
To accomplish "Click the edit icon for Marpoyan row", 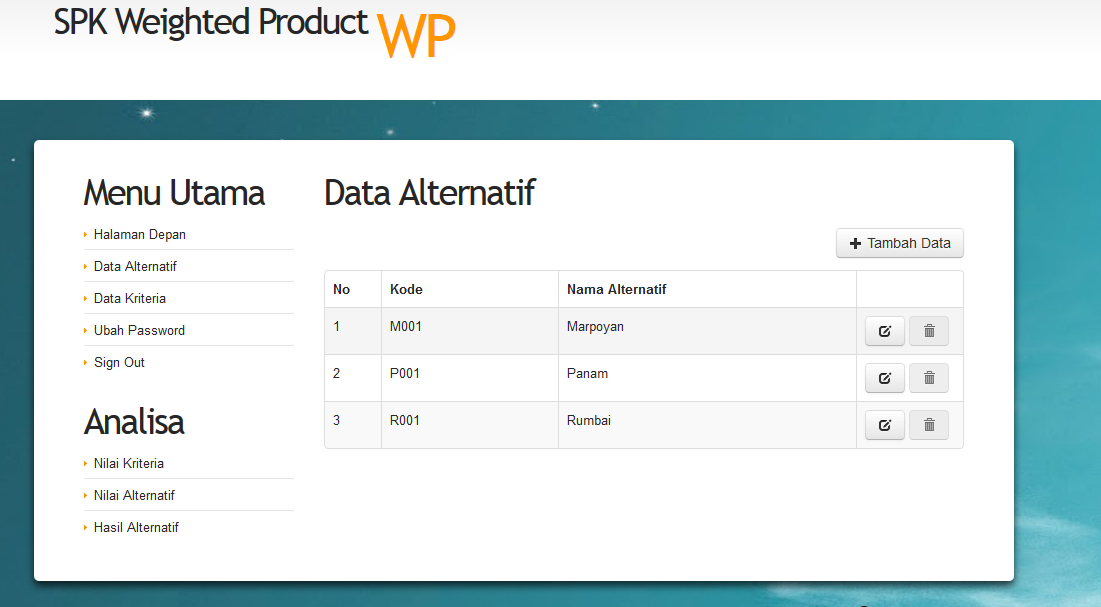I will (884, 331).
